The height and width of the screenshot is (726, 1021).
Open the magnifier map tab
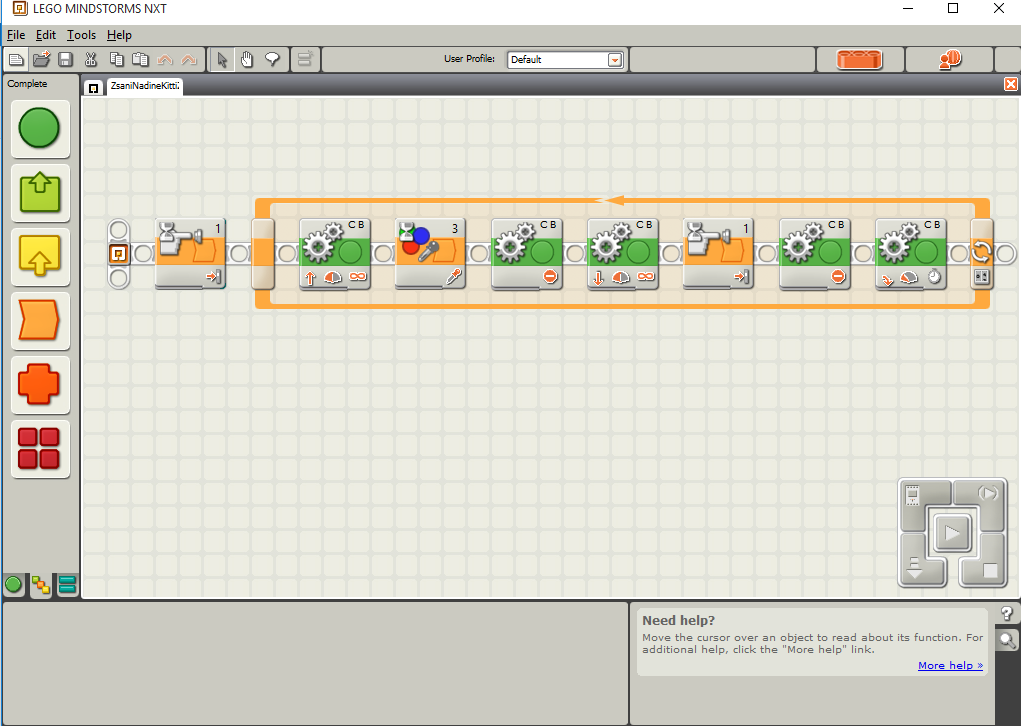(x=1007, y=641)
